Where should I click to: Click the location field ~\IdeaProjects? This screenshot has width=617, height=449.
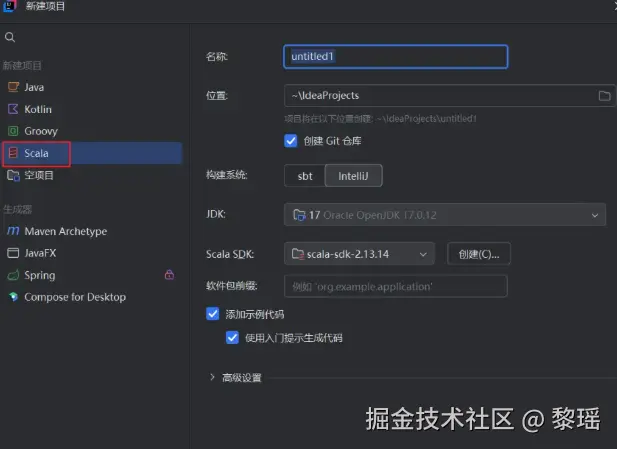(450, 95)
